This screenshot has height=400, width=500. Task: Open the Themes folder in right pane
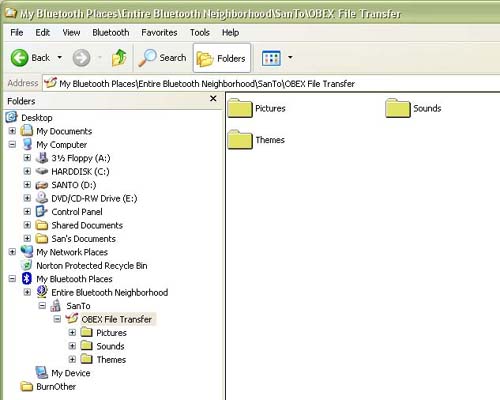tap(256, 140)
